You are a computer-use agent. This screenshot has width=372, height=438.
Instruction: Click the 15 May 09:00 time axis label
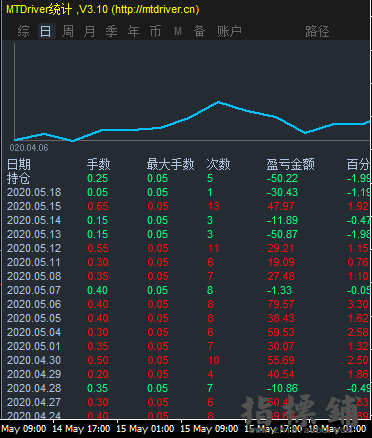(209, 428)
